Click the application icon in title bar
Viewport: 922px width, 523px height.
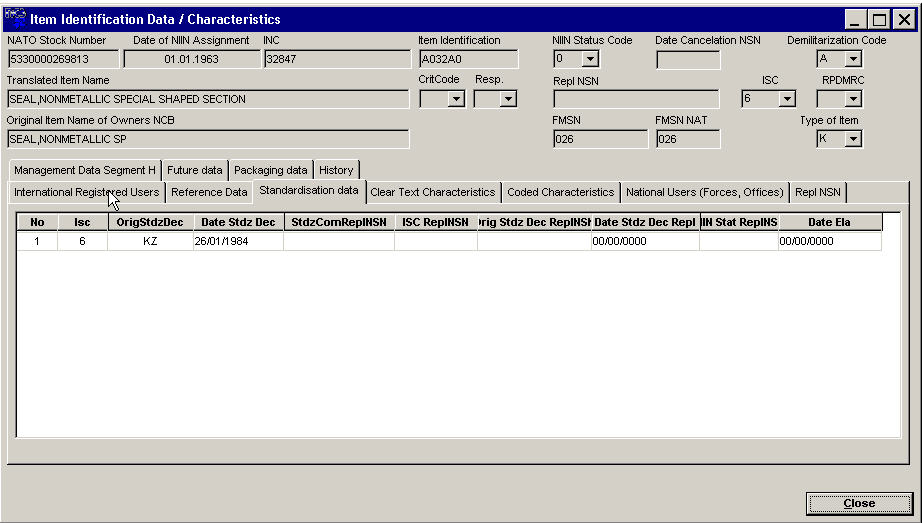coord(15,18)
